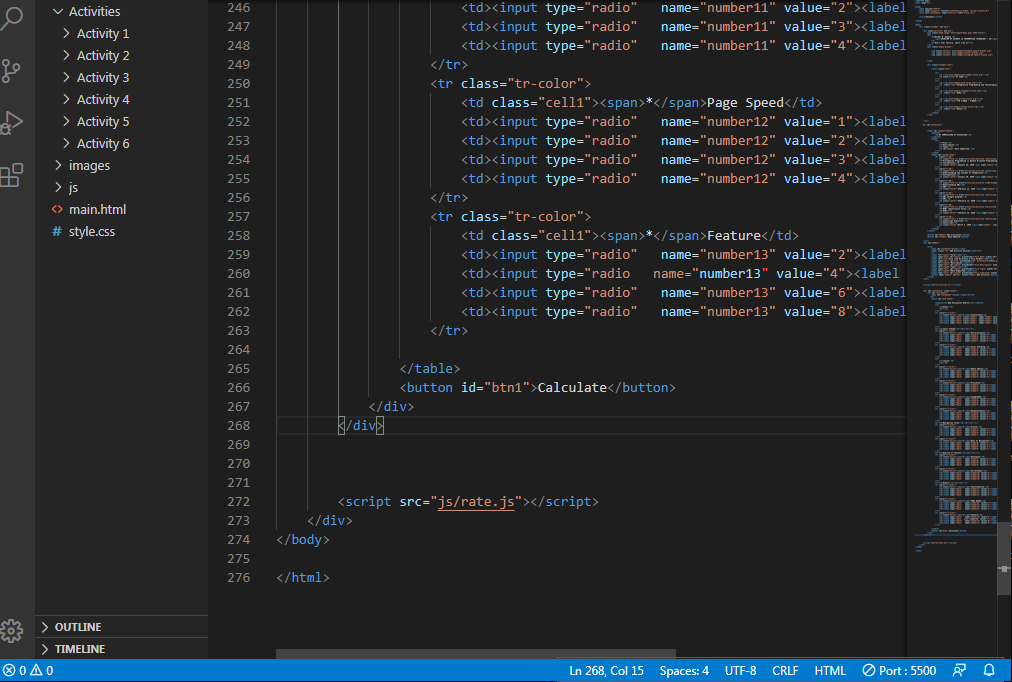Stop Live Server on Port : 5500

click(x=899, y=670)
